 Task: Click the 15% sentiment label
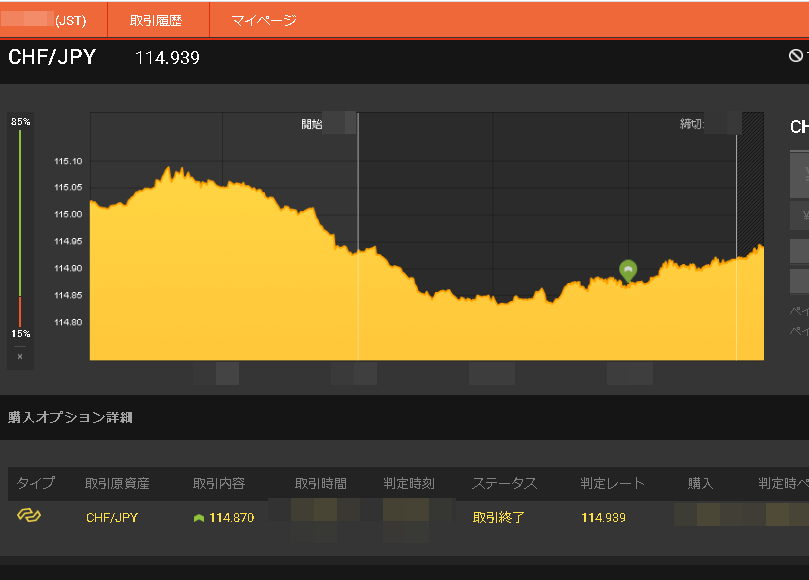point(21,334)
